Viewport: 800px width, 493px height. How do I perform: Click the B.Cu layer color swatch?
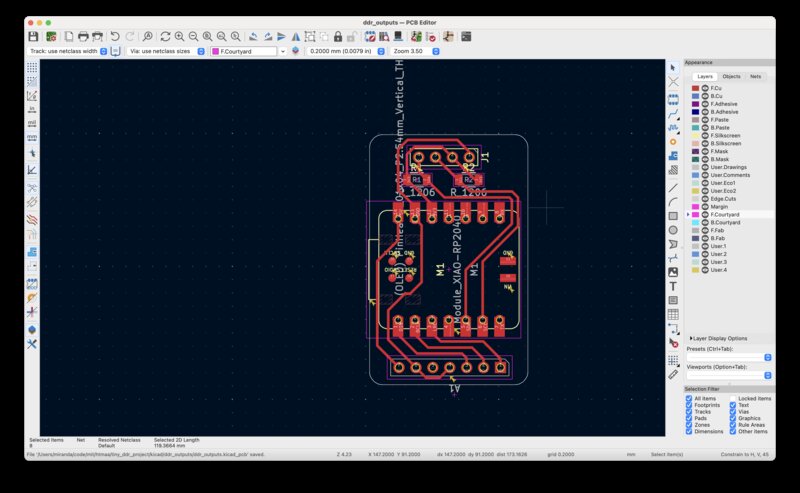695,96
